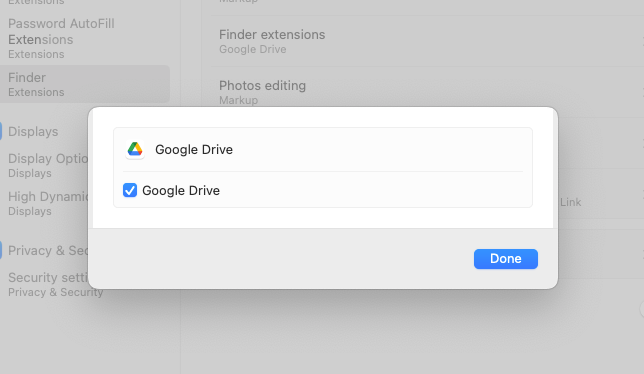Click the Google Drive app title in dialog
This screenshot has height=374, width=644.
[194, 149]
